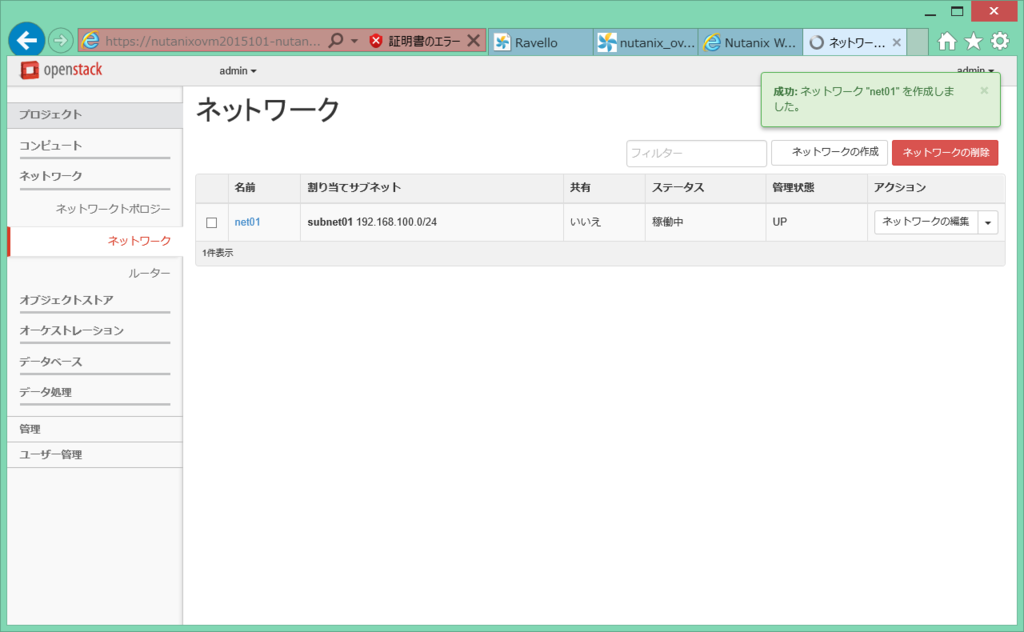Expand the データベース sidebar menu
1024x632 pixels.
[x=95, y=362]
